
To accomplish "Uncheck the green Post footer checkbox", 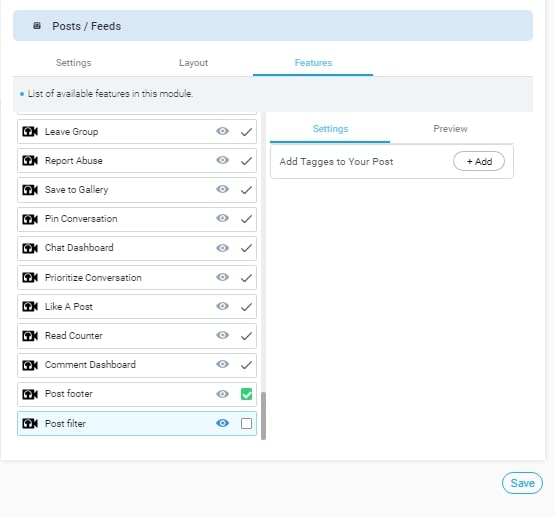I will [246, 394].
